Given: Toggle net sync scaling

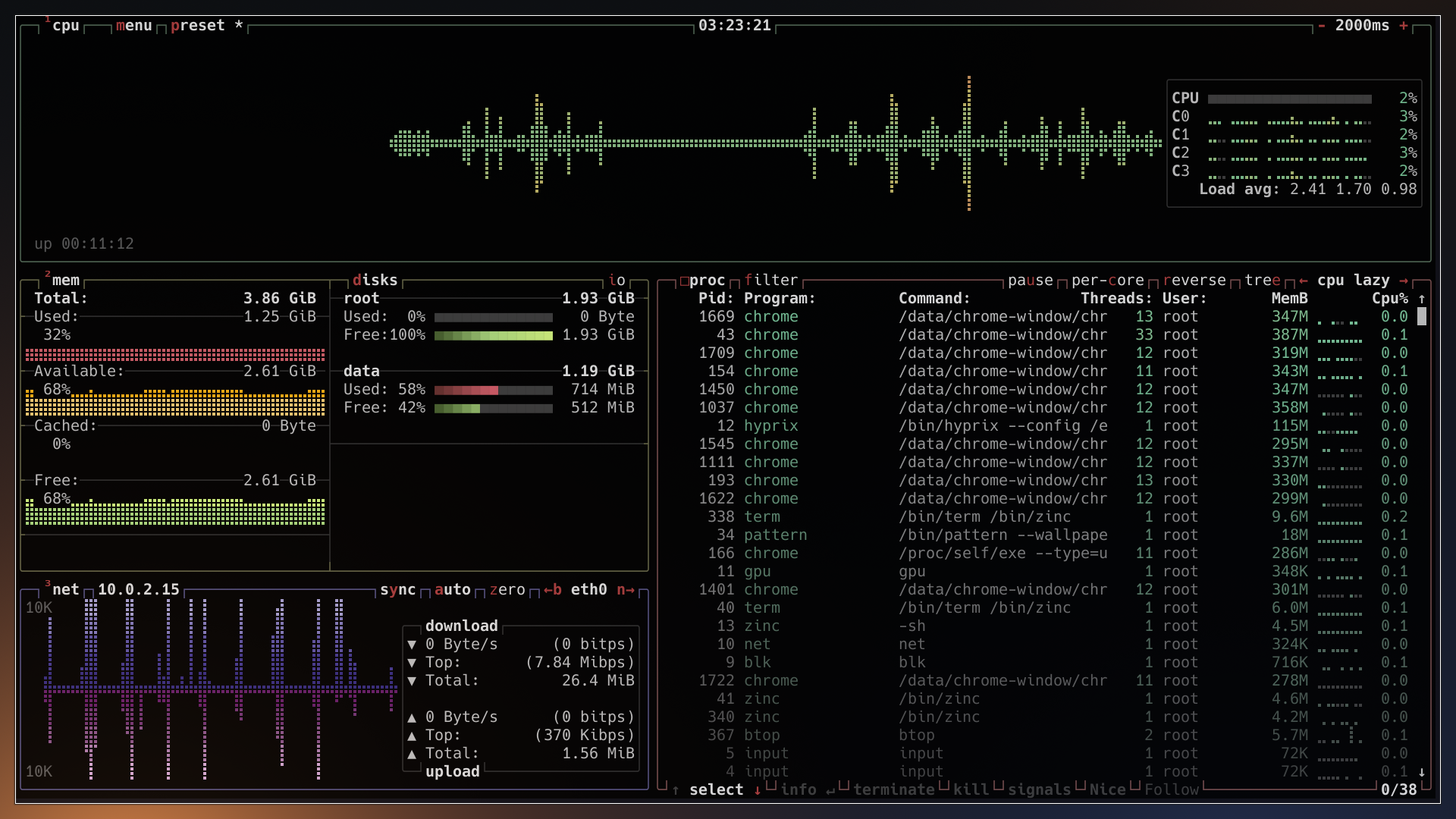Looking at the screenshot, I should click(398, 589).
